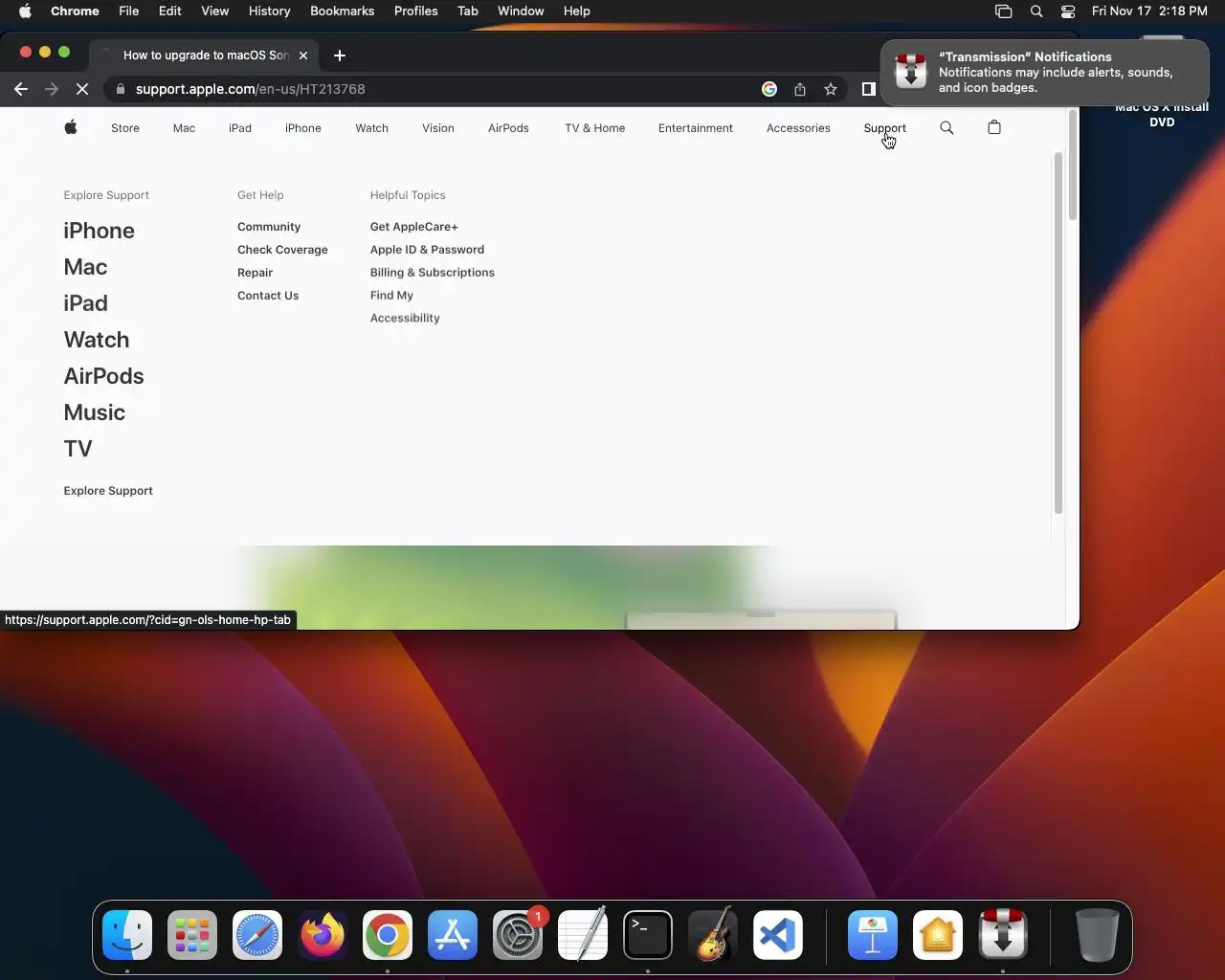Screen dimensions: 1225x980
Task: Open Spotlight search in menu bar
Action: coord(1036,11)
